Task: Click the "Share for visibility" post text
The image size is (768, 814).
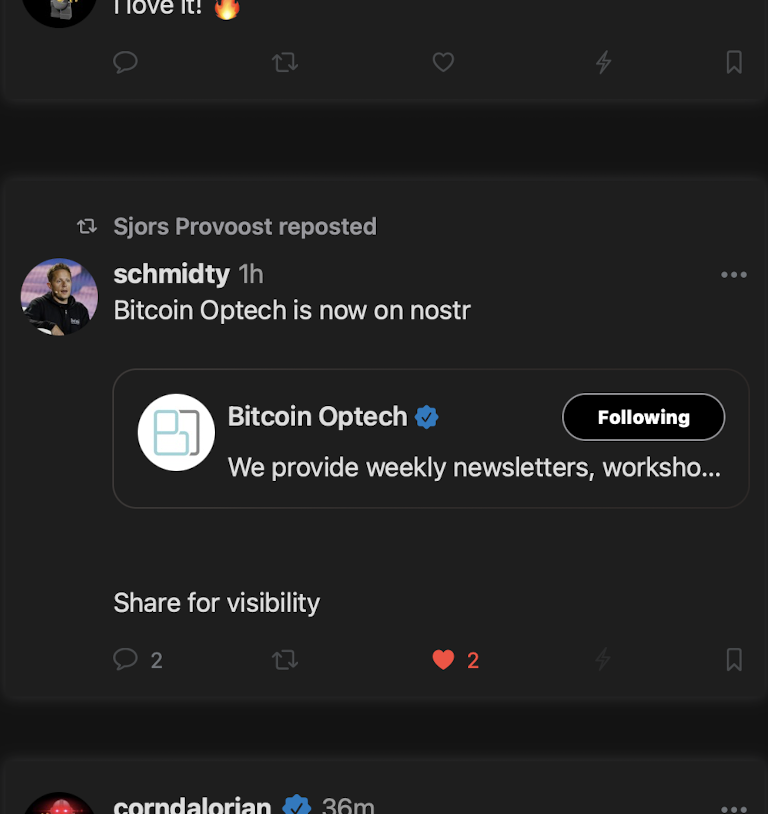Action: point(217,602)
